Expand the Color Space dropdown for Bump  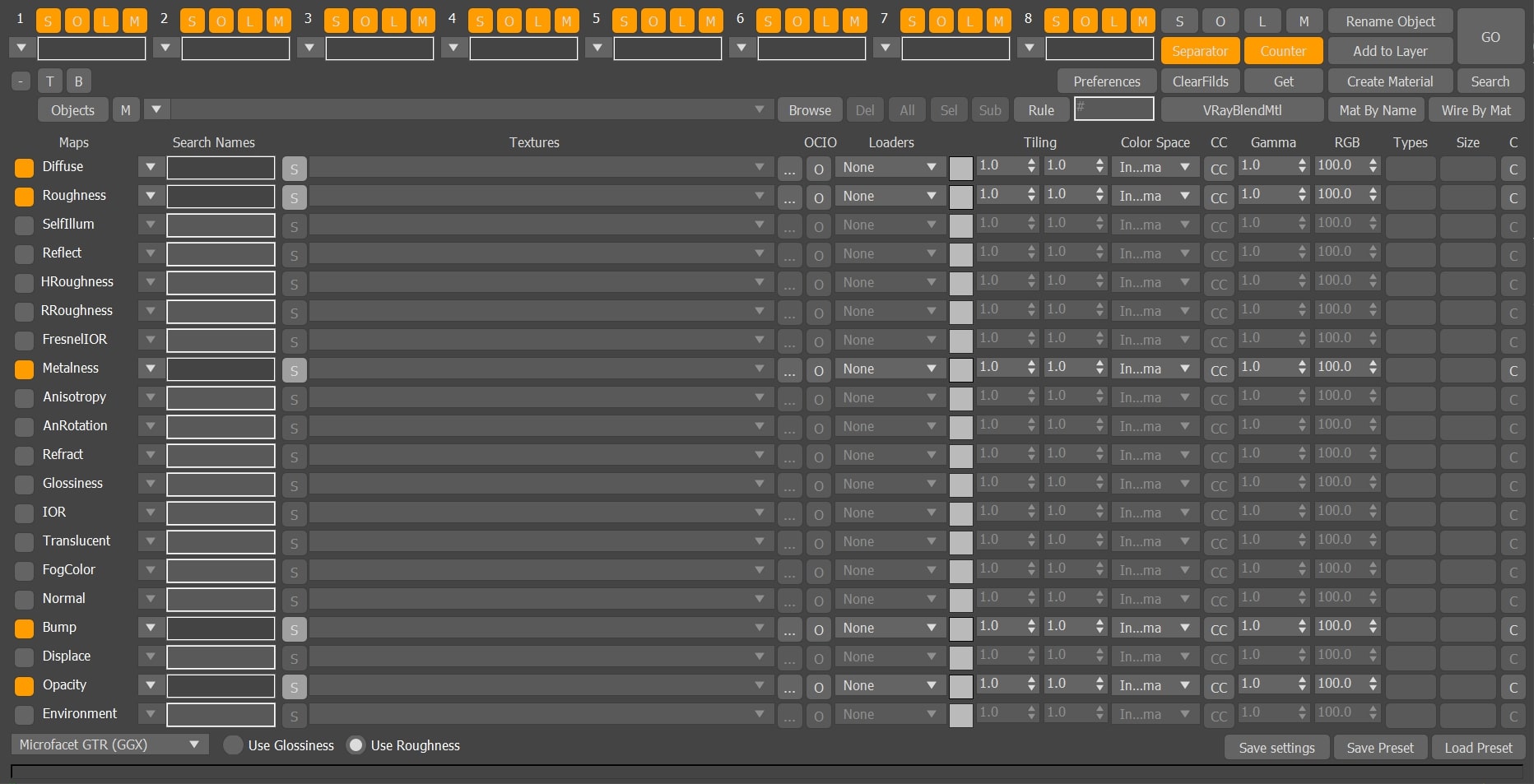1155,629
